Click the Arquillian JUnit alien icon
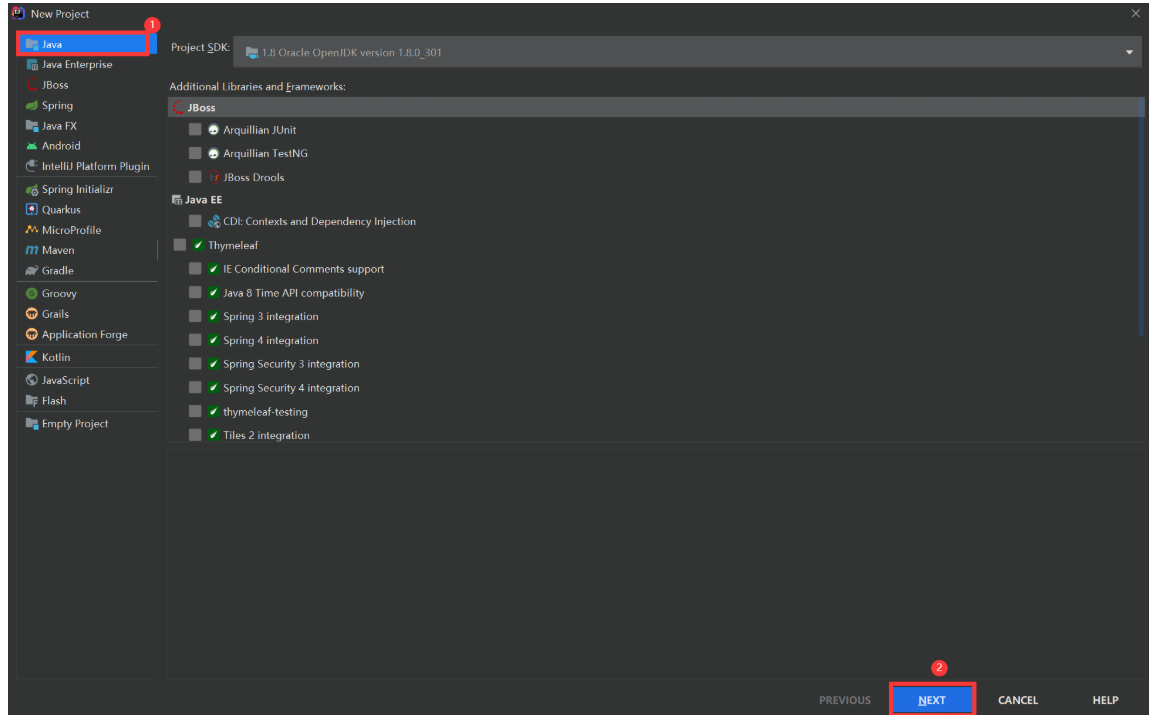The width and height of the screenshot is (1170, 723). pos(213,130)
